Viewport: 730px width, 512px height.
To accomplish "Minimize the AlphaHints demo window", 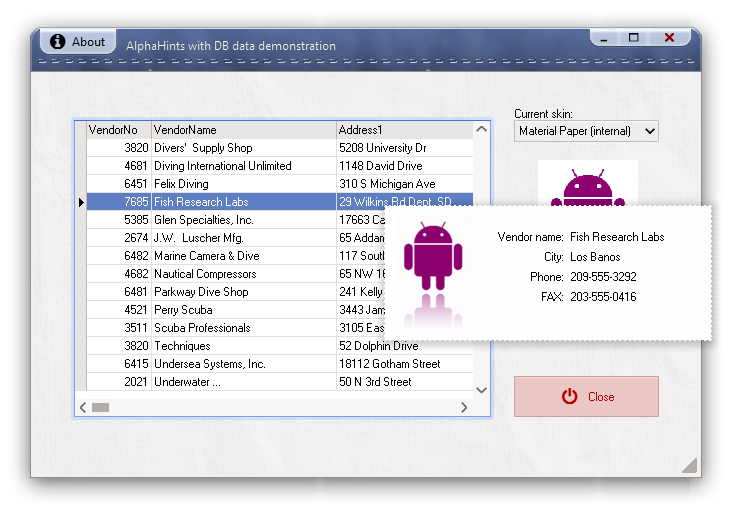I will point(604,38).
